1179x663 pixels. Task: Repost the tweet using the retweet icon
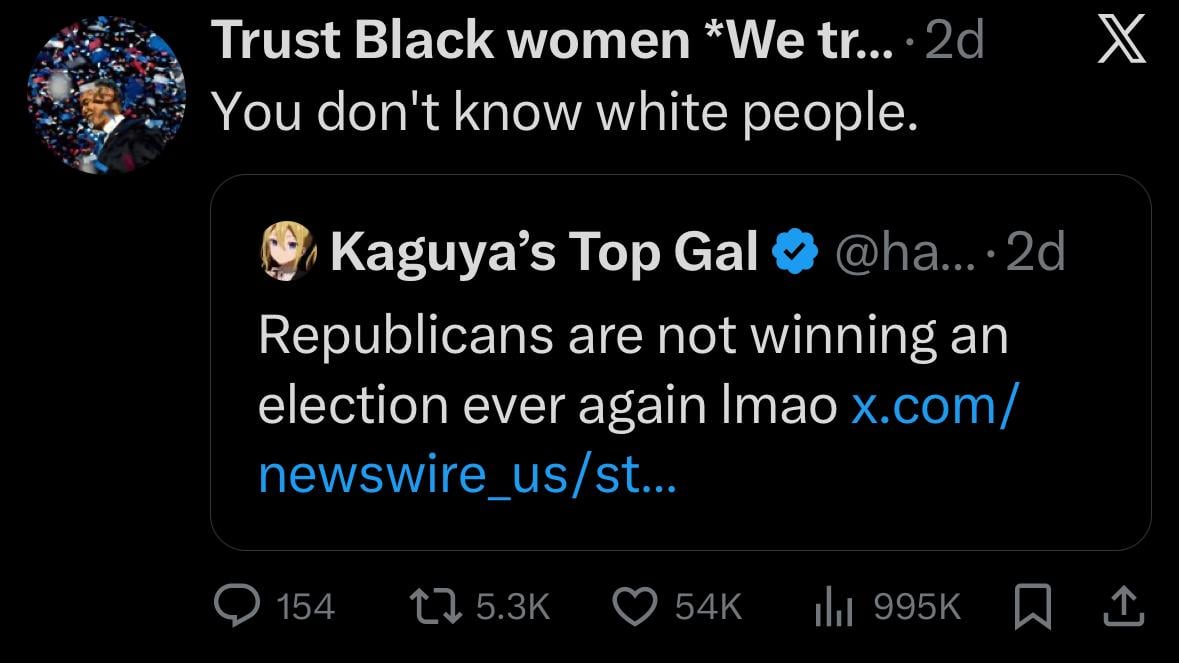(x=435, y=606)
